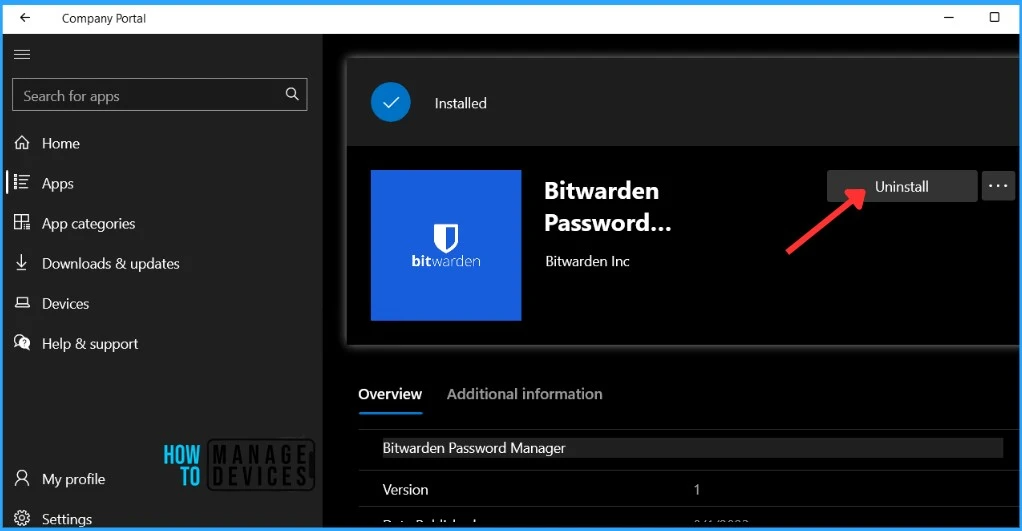Image resolution: width=1022 pixels, height=531 pixels.
Task: Click the Uninstall button
Action: tap(902, 186)
